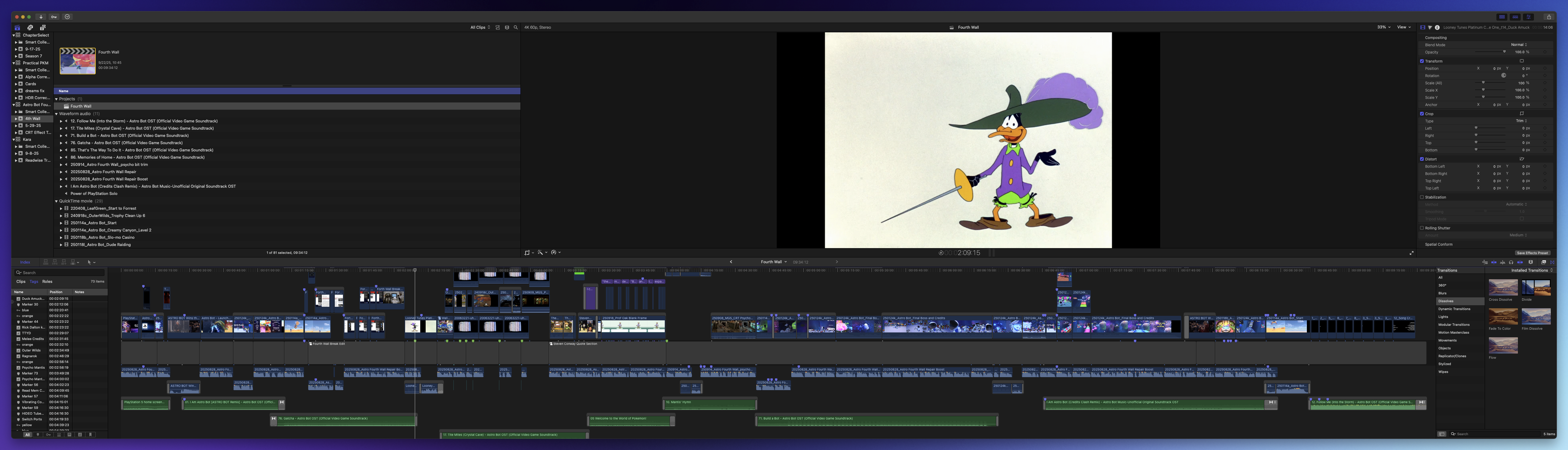The image size is (1568, 450).
Task: Click the browser search magnifier icon
Action: pyautogui.click(x=516, y=28)
